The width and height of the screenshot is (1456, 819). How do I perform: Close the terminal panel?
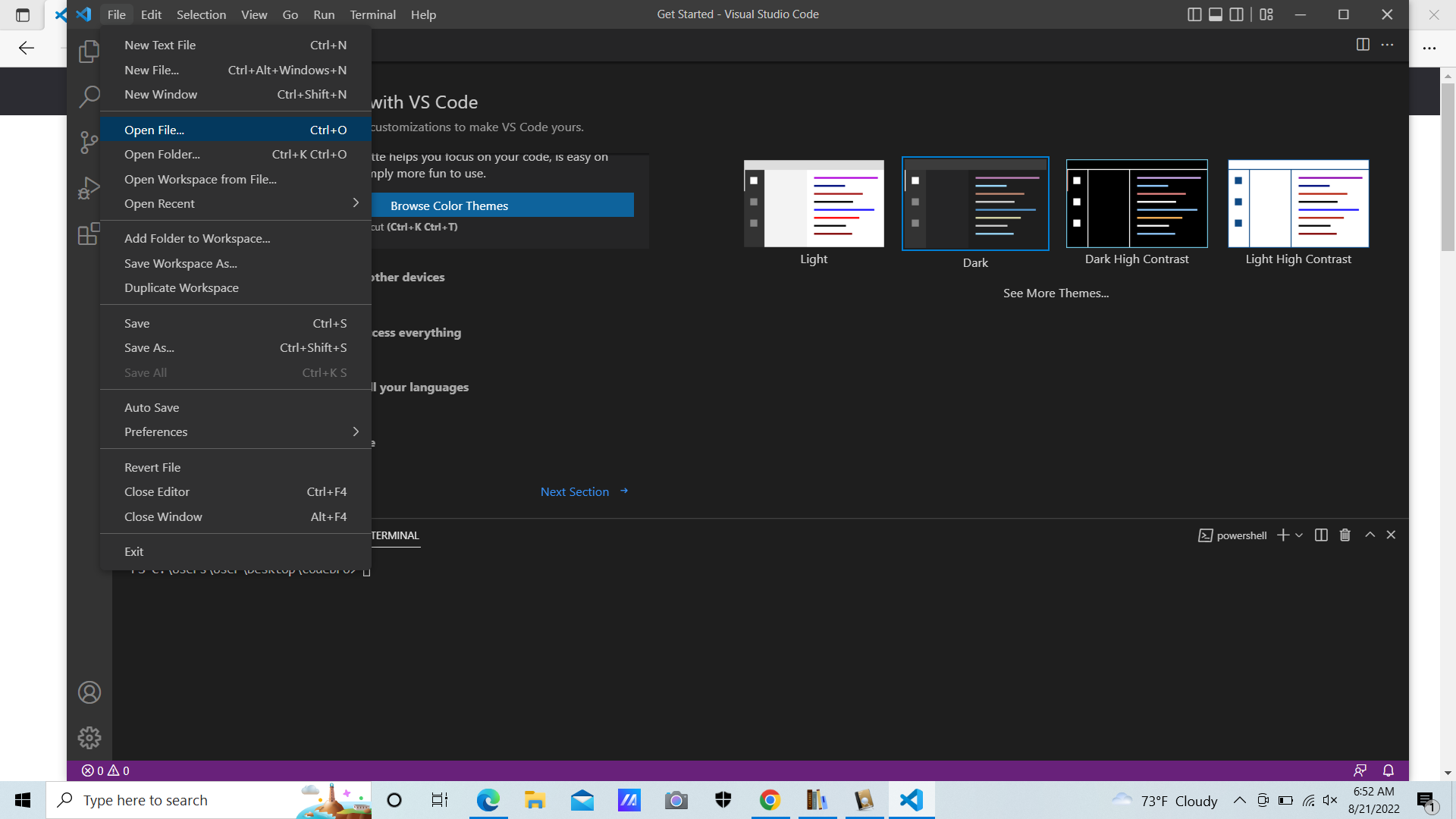coord(1391,535)
